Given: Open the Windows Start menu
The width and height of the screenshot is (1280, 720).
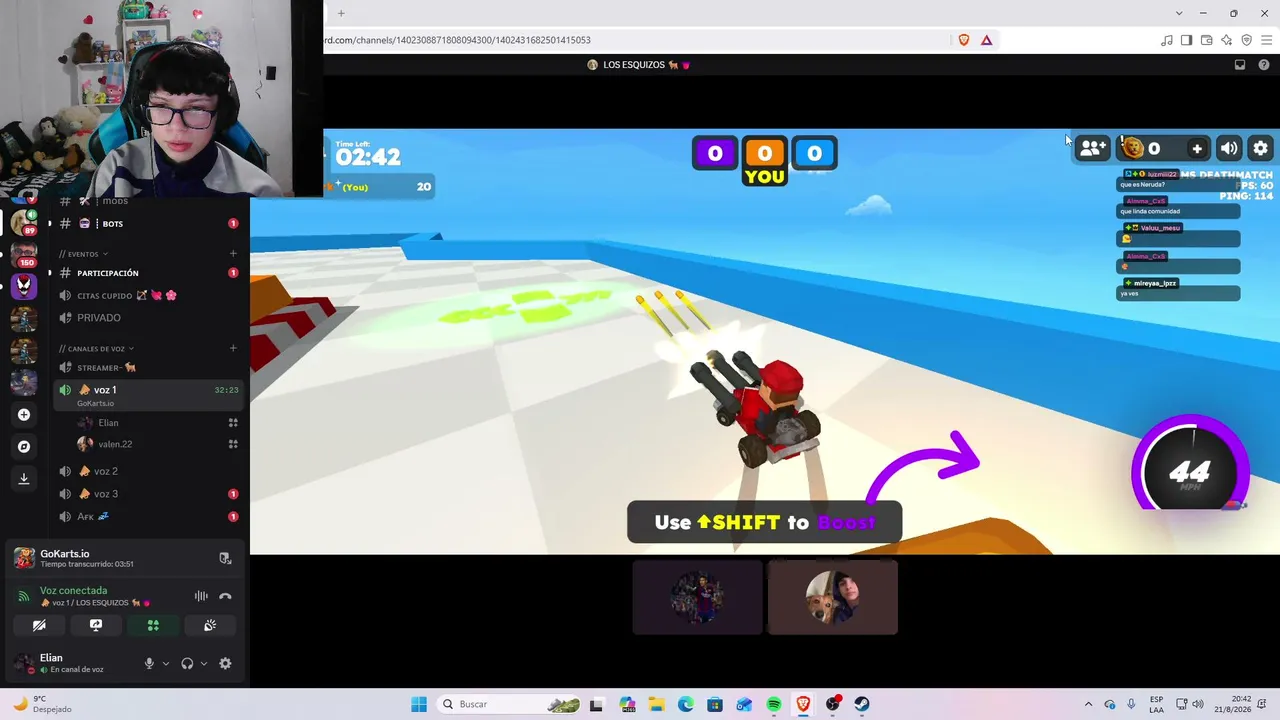Looking at the screenshot, I should click(x=419, y=704).
